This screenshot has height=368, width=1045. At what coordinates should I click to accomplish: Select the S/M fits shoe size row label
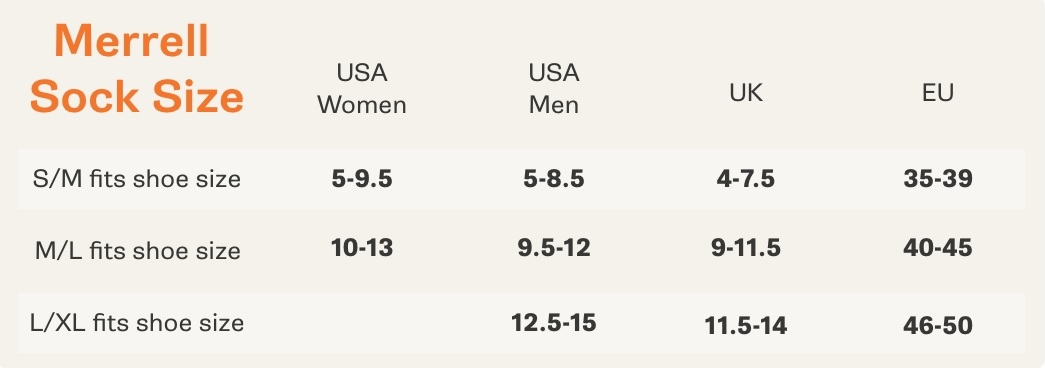(137, 179)
